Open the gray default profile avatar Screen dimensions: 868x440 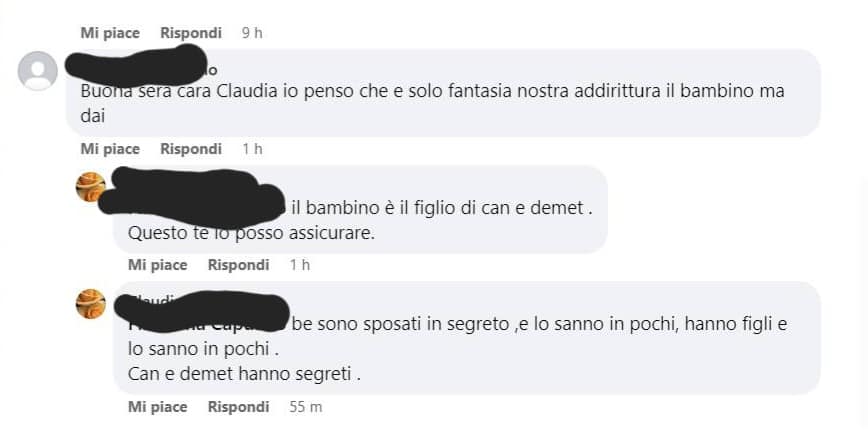click(38, 71)
